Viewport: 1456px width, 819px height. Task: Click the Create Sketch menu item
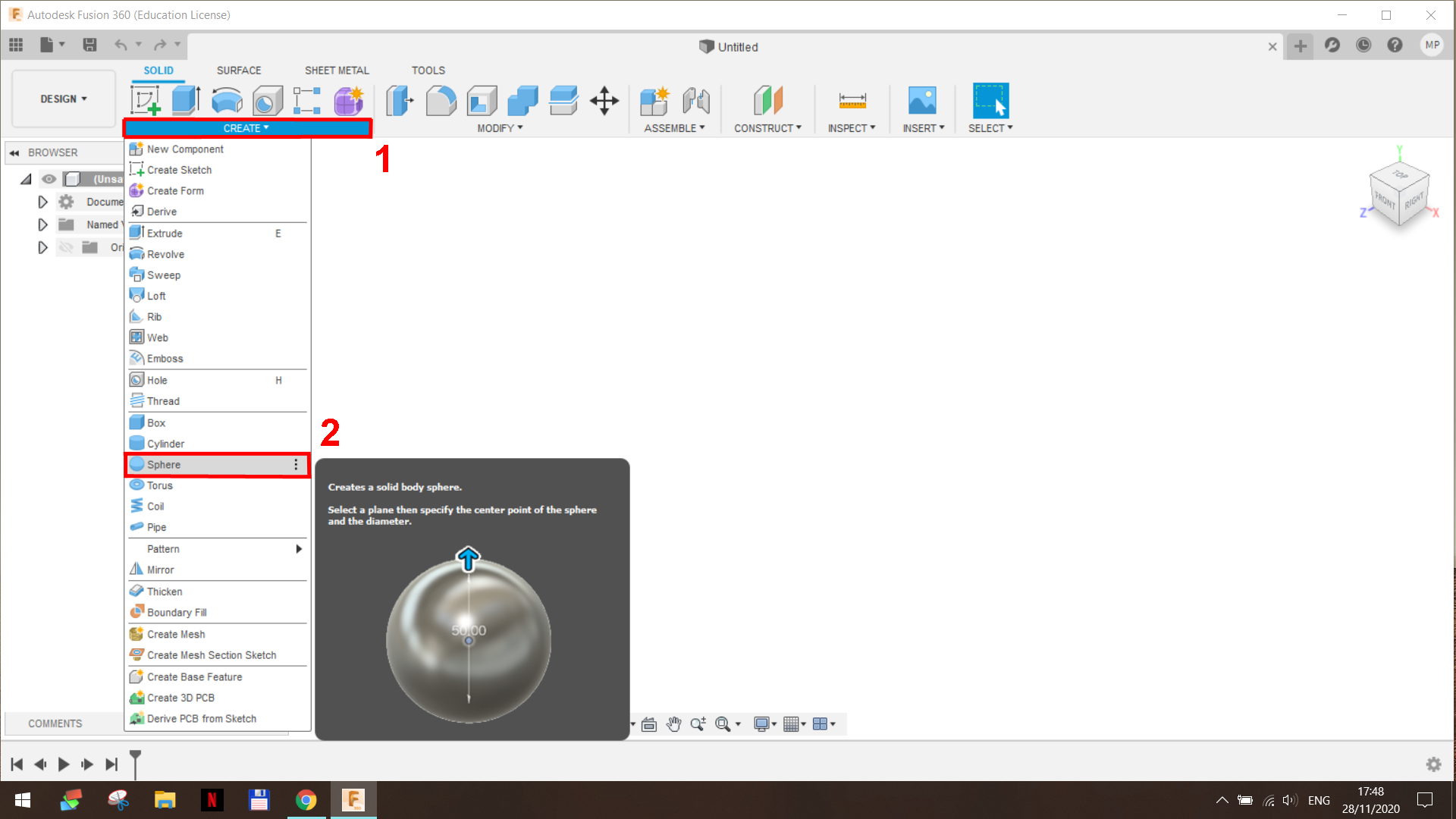(179, 169)
